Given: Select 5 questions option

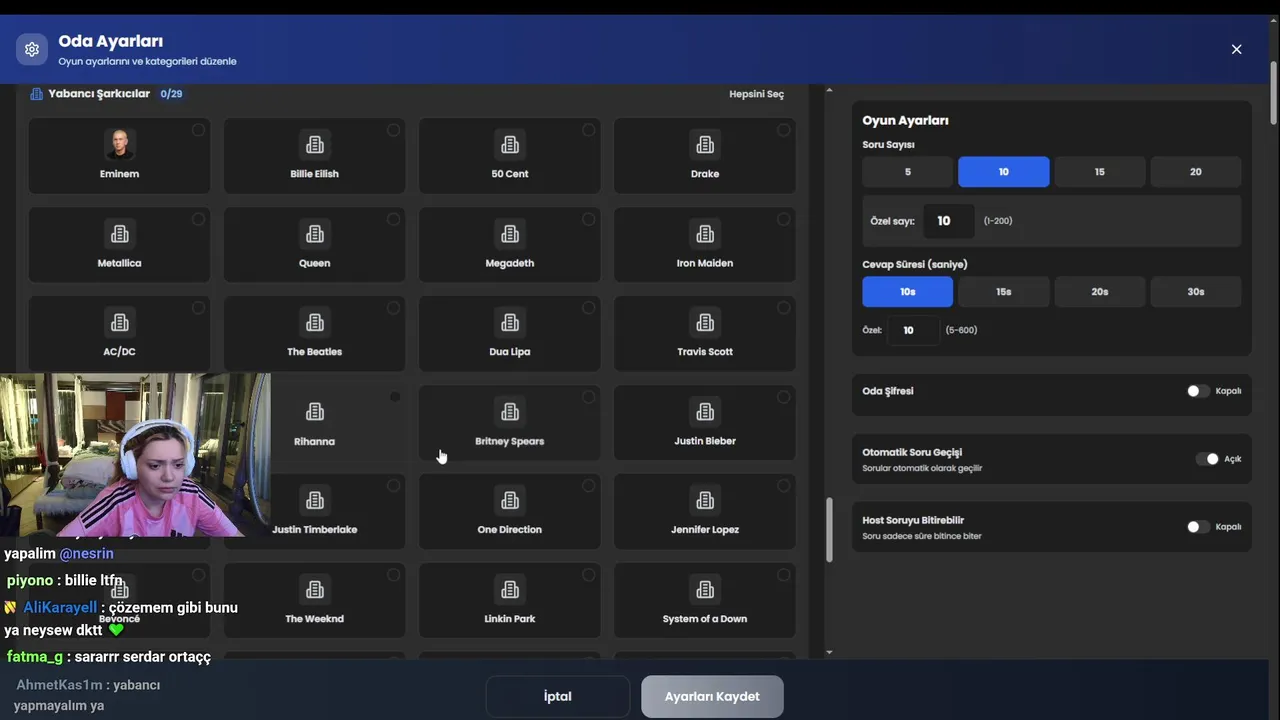Looking at the screenshot, I should click(x=908, y=172).
